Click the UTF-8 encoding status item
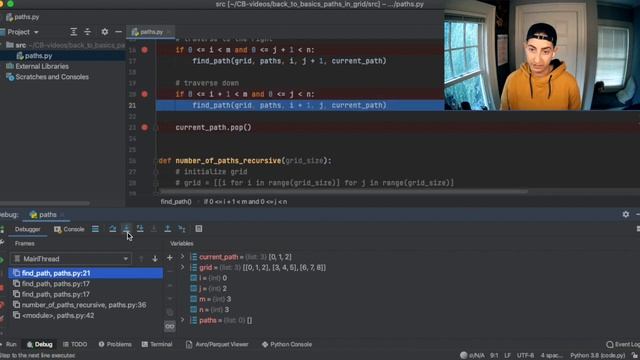 (525, 356)
